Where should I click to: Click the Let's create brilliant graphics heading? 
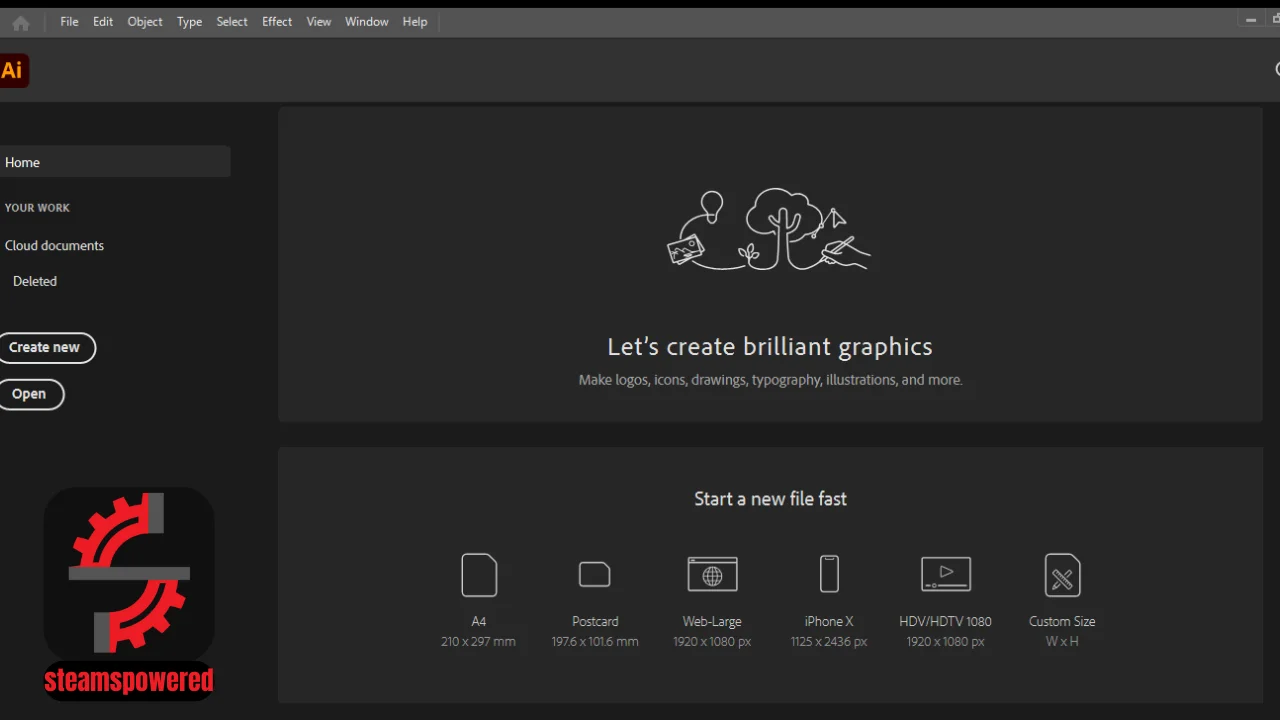(770, 347)
